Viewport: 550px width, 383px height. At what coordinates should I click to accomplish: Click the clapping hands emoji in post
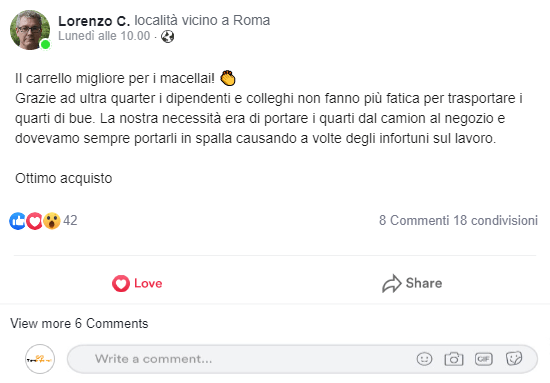[x=228, y=78]
